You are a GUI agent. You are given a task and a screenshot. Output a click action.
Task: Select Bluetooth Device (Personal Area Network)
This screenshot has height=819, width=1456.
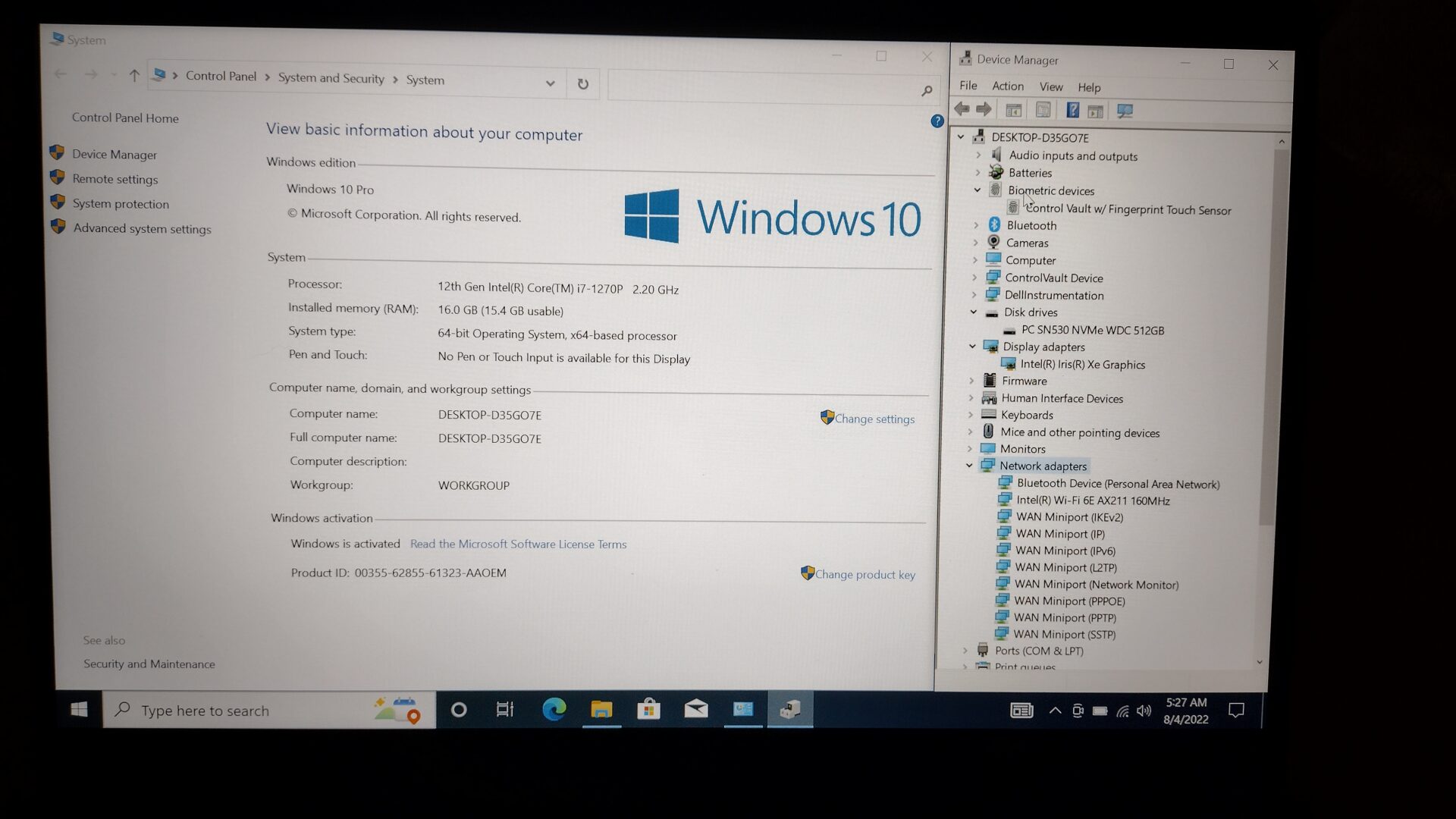(1118, 484)
